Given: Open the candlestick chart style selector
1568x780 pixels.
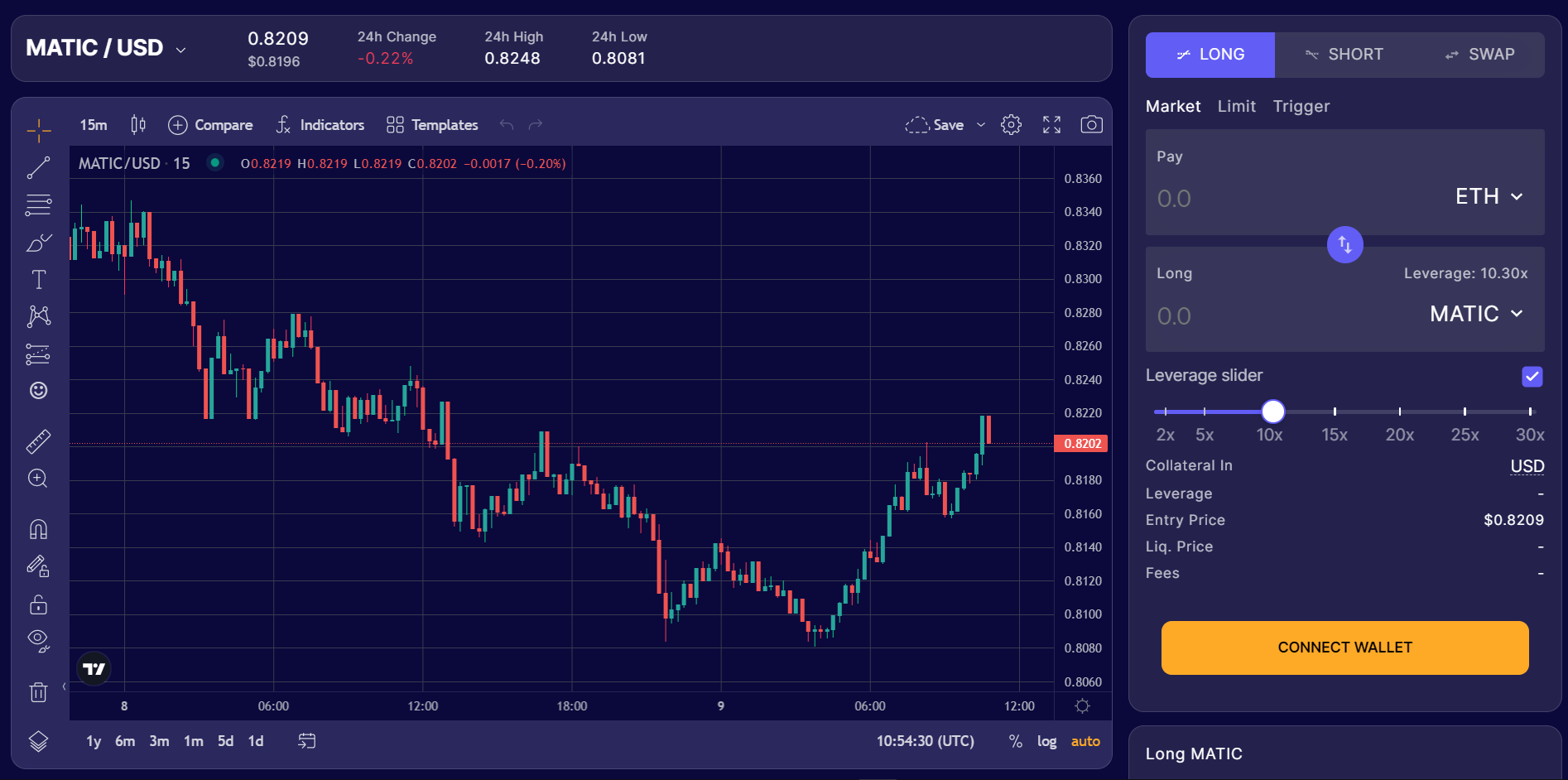Looking at the screenshot, I should tap(138, 125).
